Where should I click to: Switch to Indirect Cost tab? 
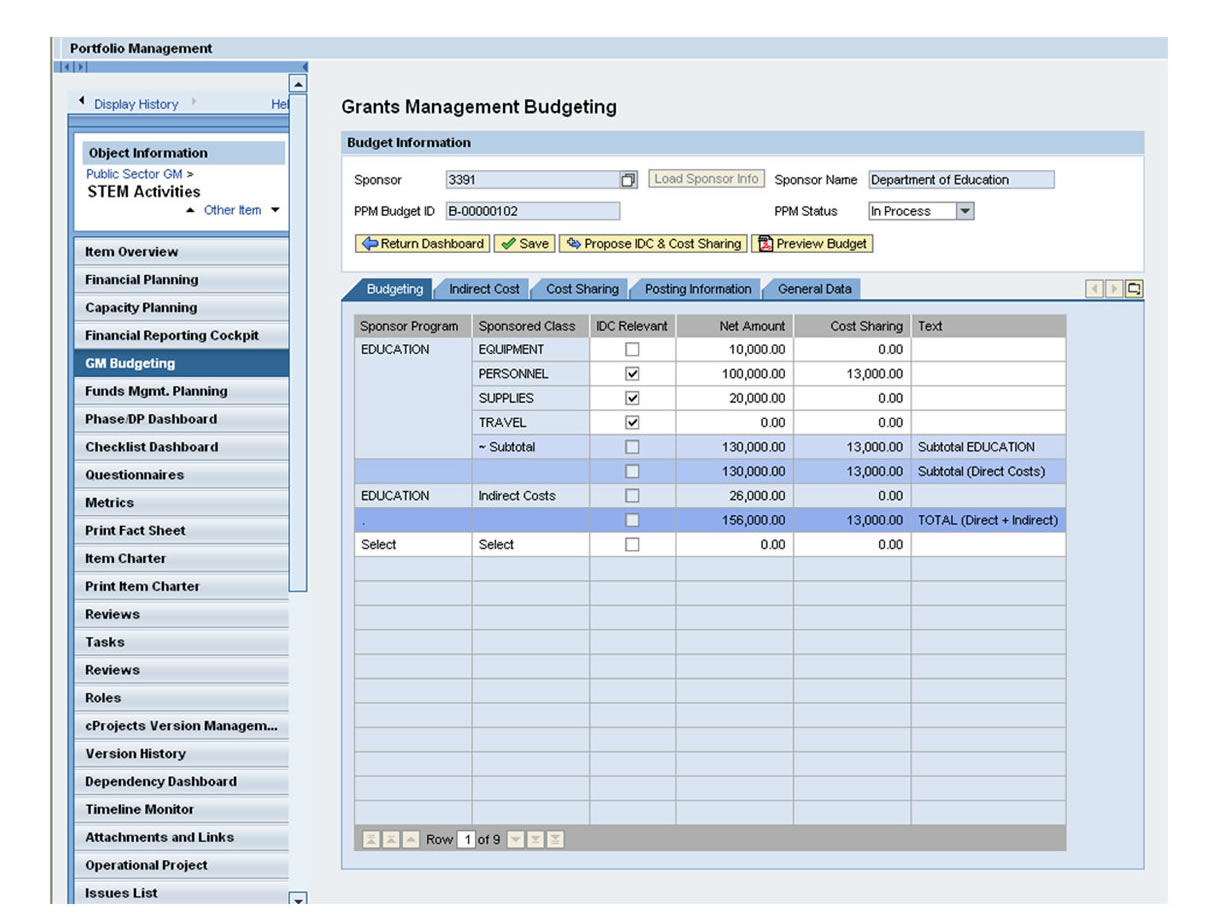tap(484, 290)
